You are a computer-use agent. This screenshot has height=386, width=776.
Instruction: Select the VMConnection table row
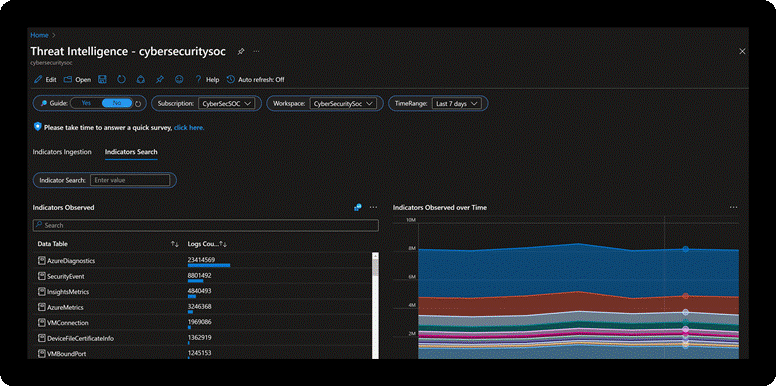(202, 323)
